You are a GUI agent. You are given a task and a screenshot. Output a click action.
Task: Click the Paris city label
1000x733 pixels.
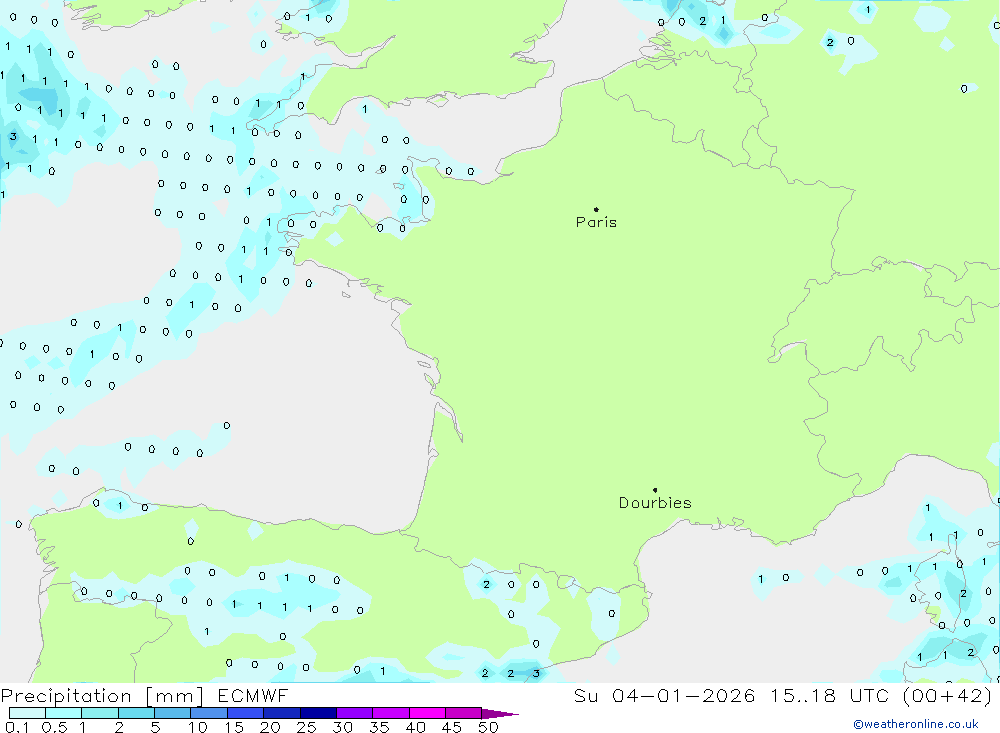[596, 222]
